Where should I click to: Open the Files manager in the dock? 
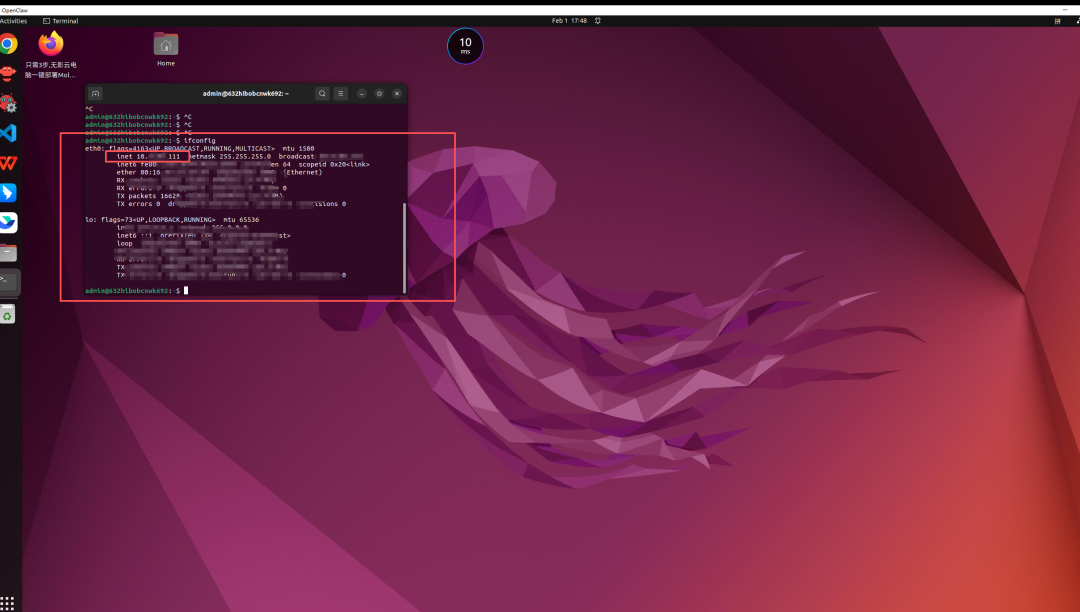pyautogui.click(x=8, y=252)
